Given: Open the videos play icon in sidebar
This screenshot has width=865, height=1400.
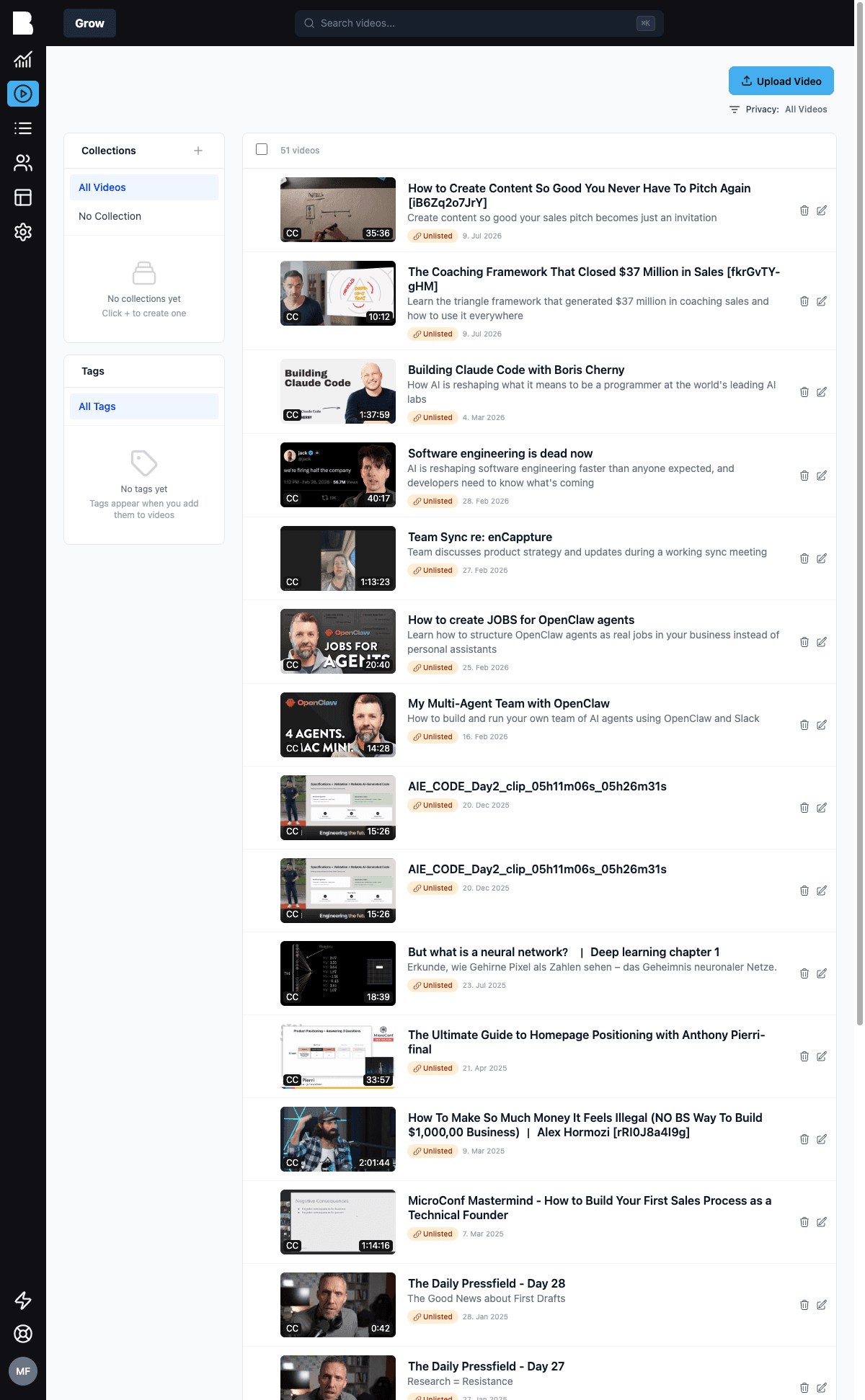Looking at the screenshot, I should click(x=23, y=94).
